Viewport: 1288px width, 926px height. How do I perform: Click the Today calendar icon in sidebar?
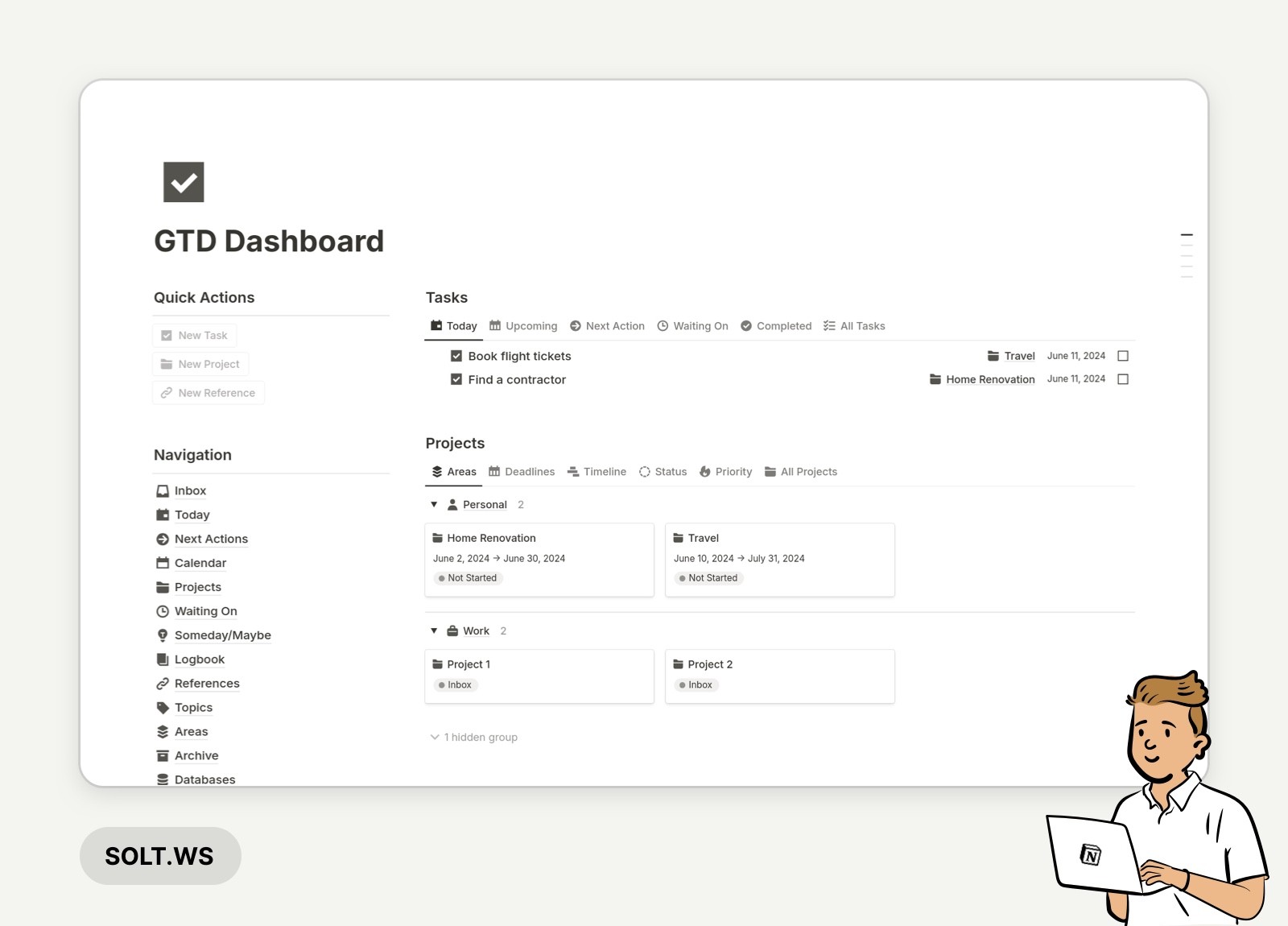(162, 515)
